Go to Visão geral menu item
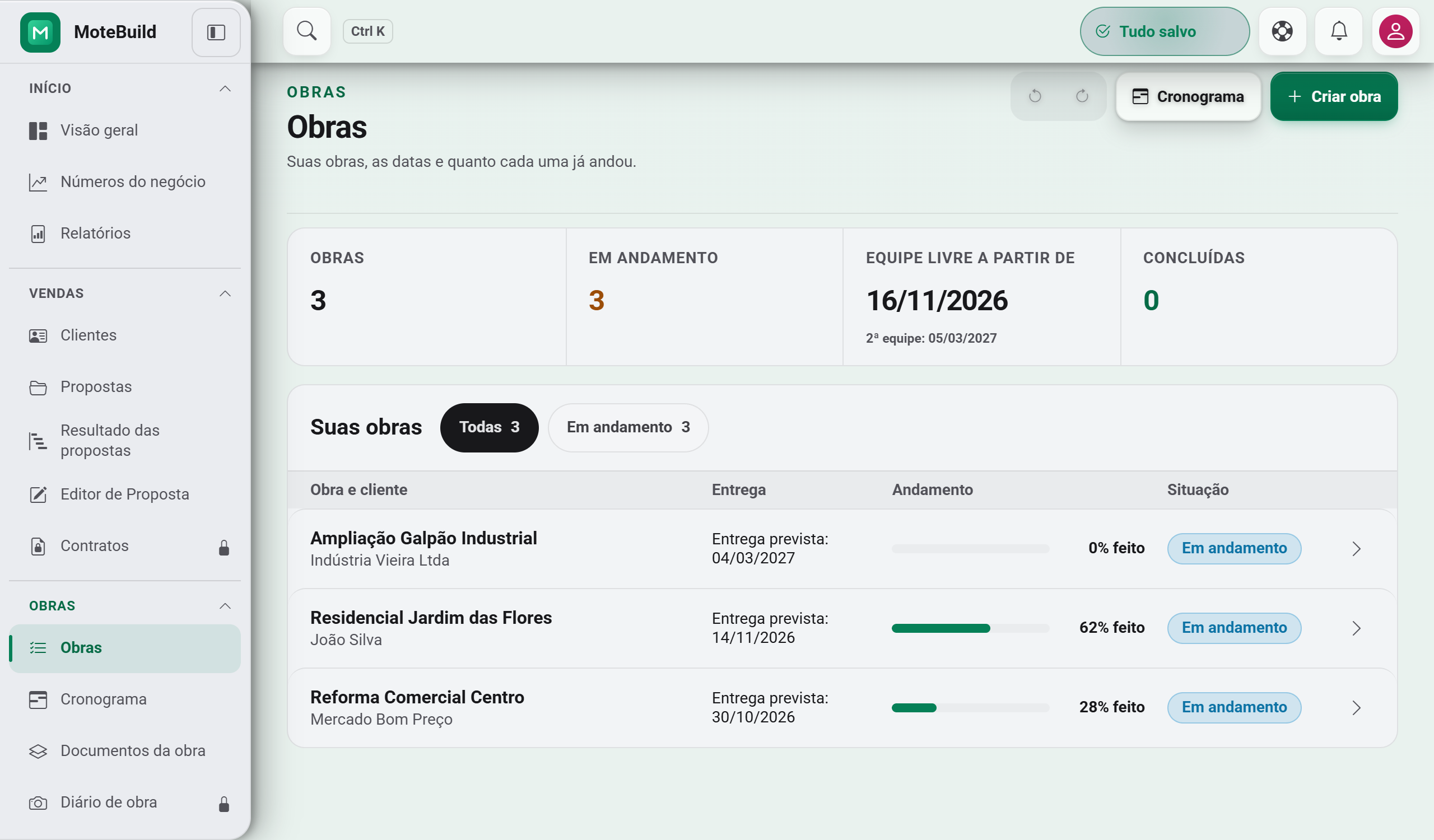Viewport: 1434px width, 840px height. tap(125, 130)
